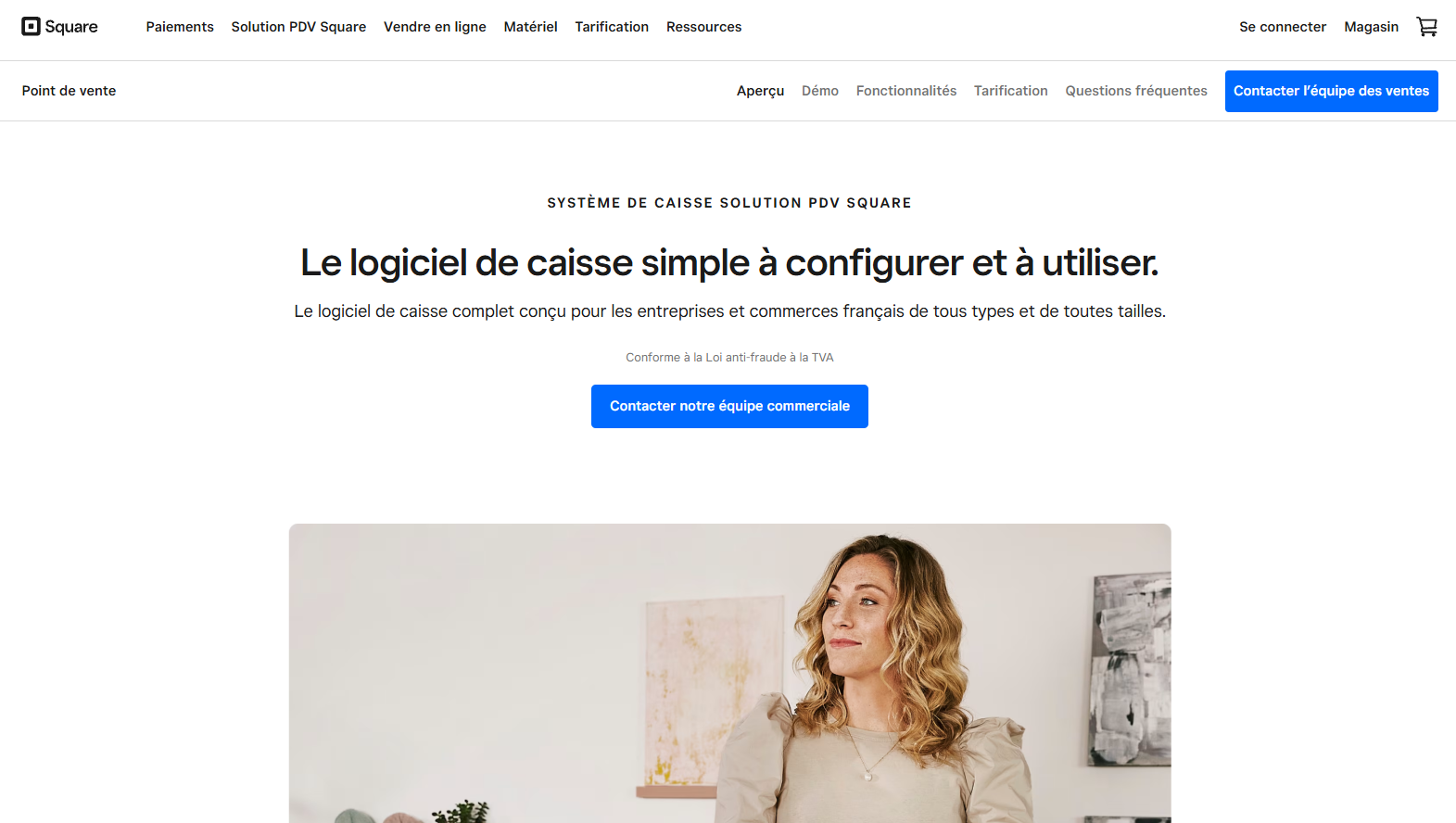Select the Aperçu tab
Screen dimensions: 1456x823
click(x=760, y=91)
